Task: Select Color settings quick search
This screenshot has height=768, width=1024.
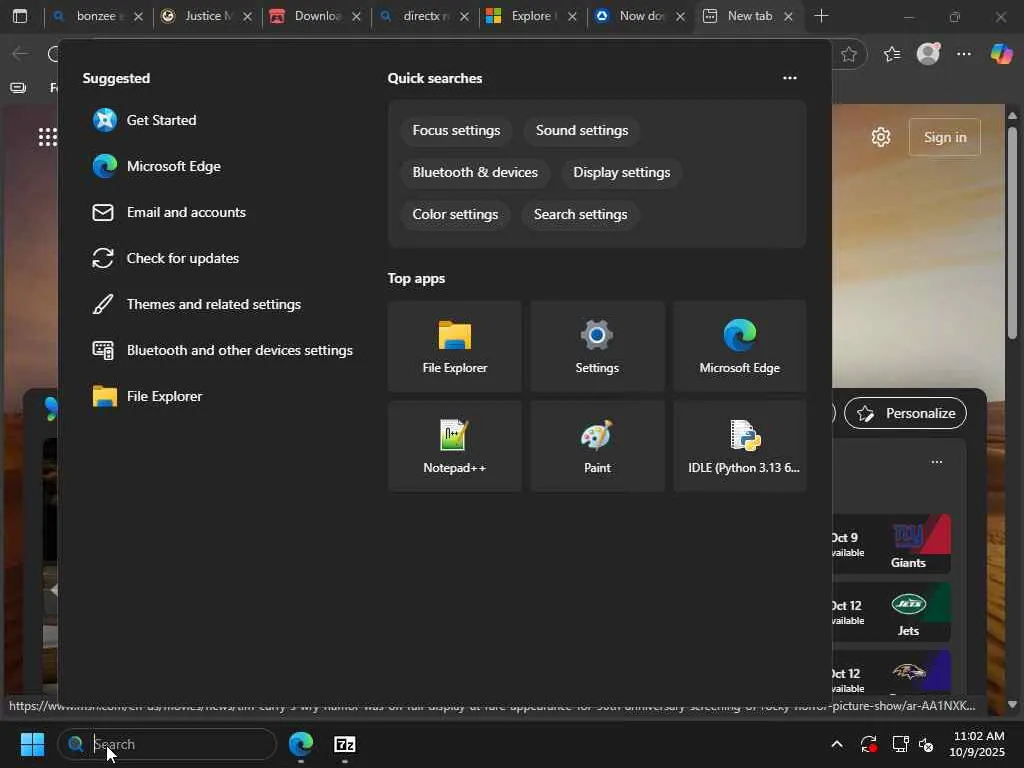Action: pyautogui.click(x=455, y=214)
